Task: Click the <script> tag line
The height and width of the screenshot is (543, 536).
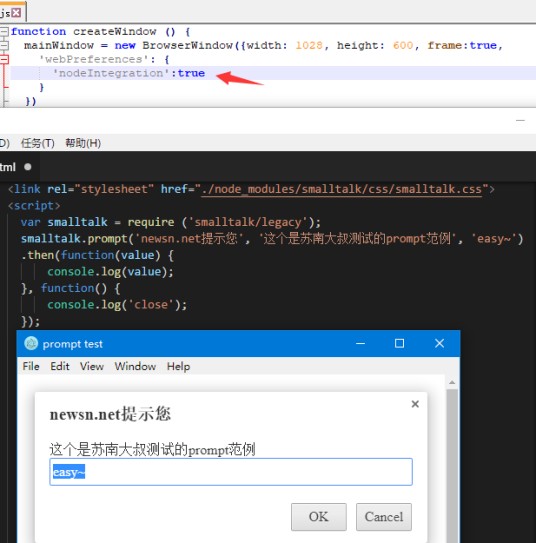Action: (34, 206)
